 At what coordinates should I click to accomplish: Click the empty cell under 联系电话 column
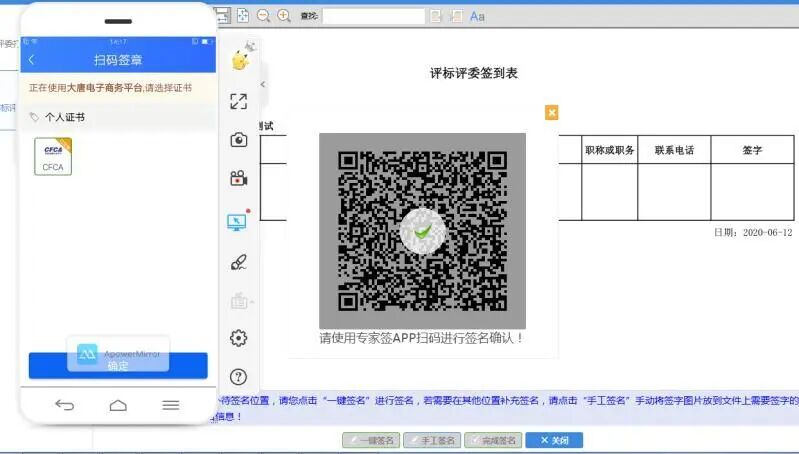(x=674, y=192)
